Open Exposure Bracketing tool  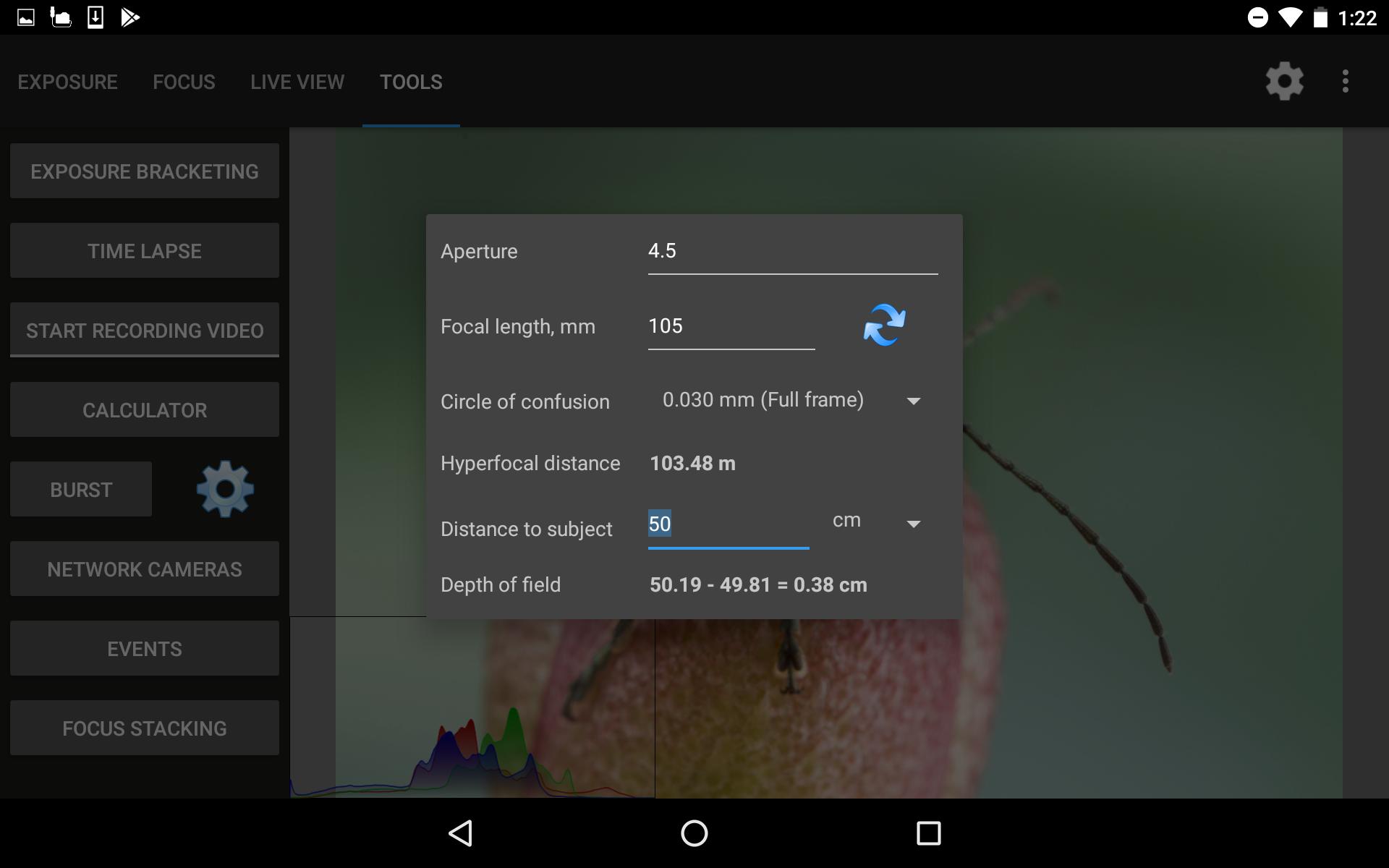pyautogui.click(x=145, y=171)
